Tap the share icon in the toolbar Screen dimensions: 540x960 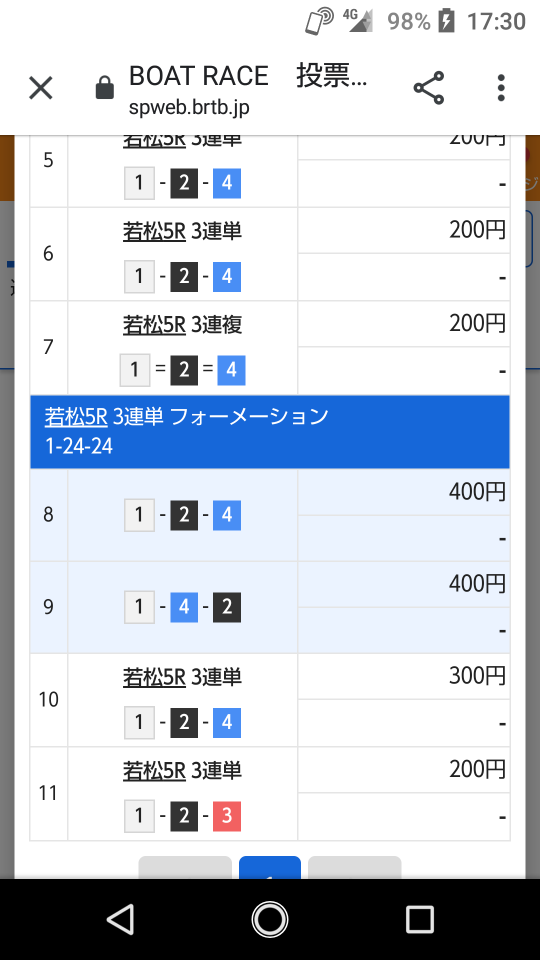[x=429, y=88]
